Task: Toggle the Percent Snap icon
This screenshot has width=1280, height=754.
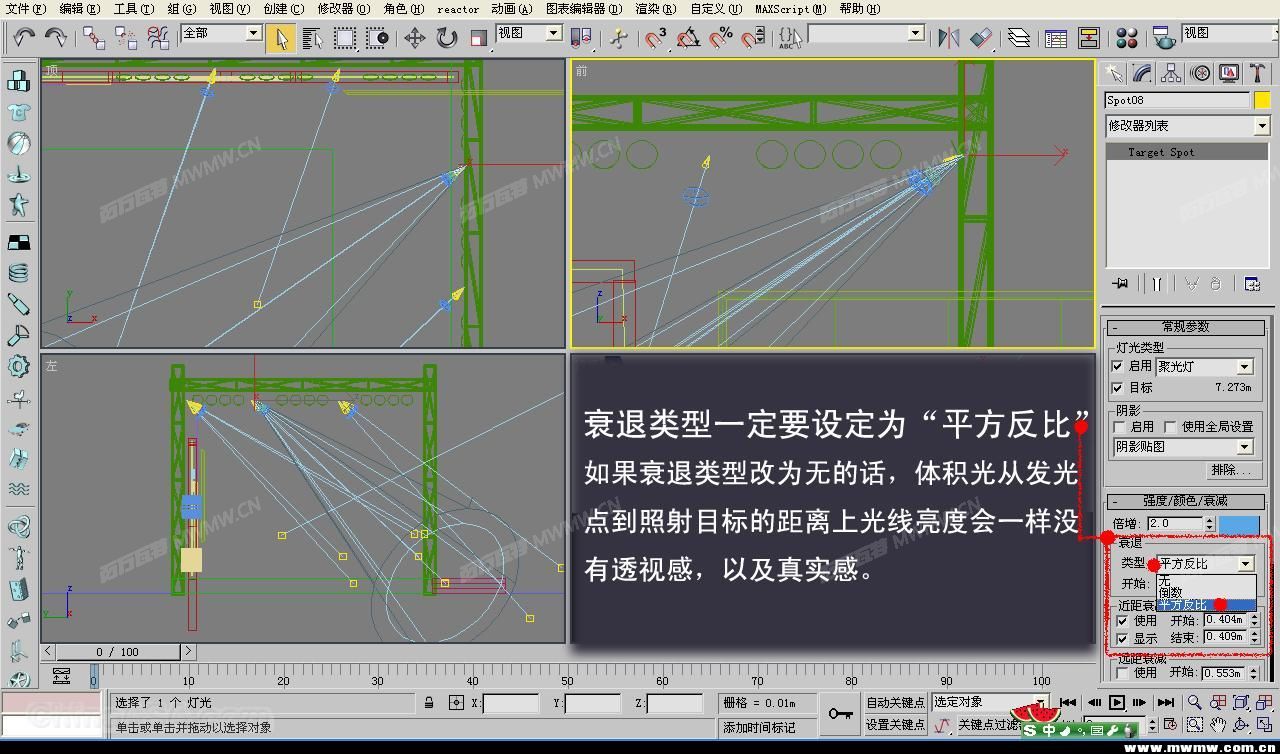Action: [720, 38]
